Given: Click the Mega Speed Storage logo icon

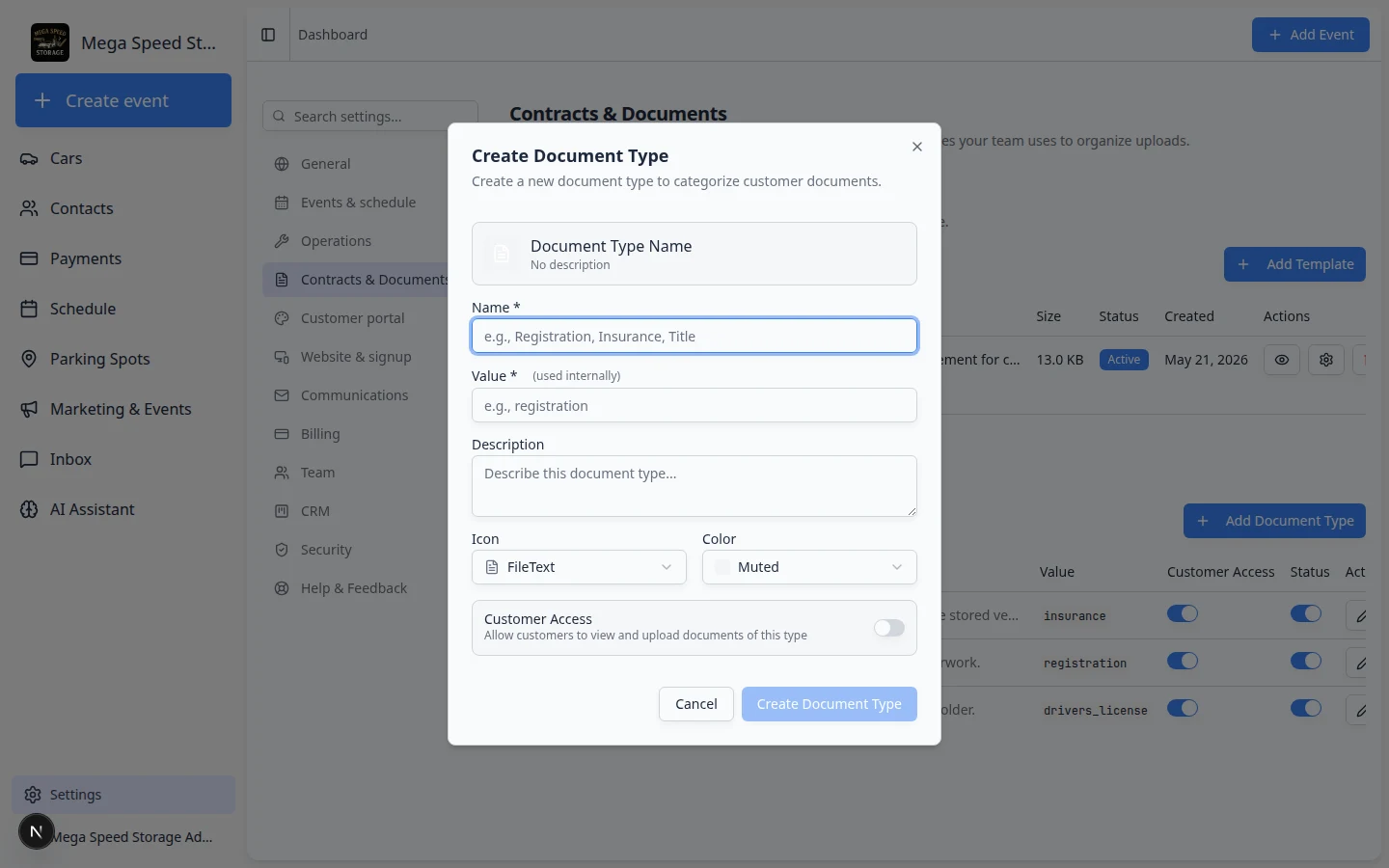Looking at the screenshot, I should pyautogui.click(x=50, y=42).
